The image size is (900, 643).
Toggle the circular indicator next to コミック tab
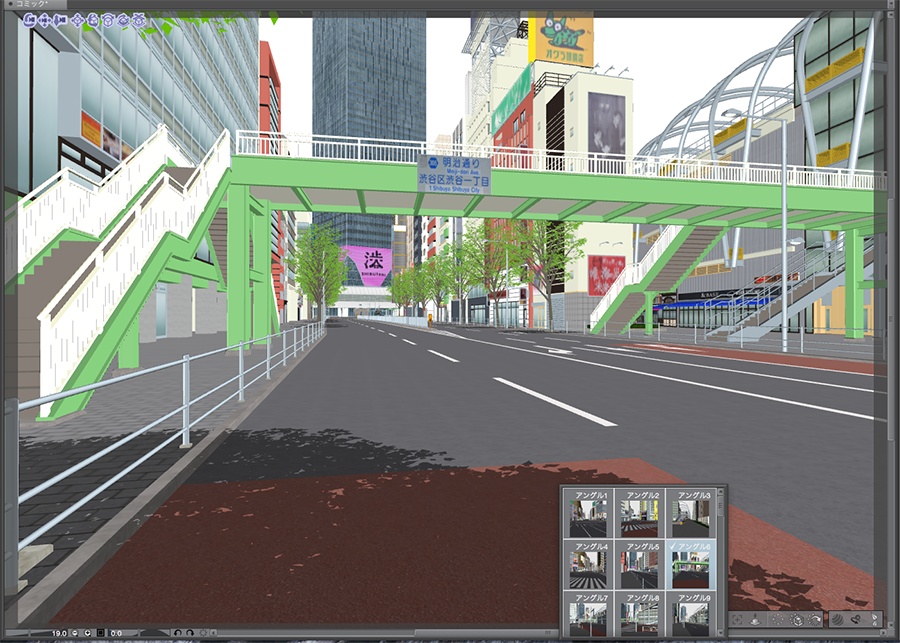(11, 4)
